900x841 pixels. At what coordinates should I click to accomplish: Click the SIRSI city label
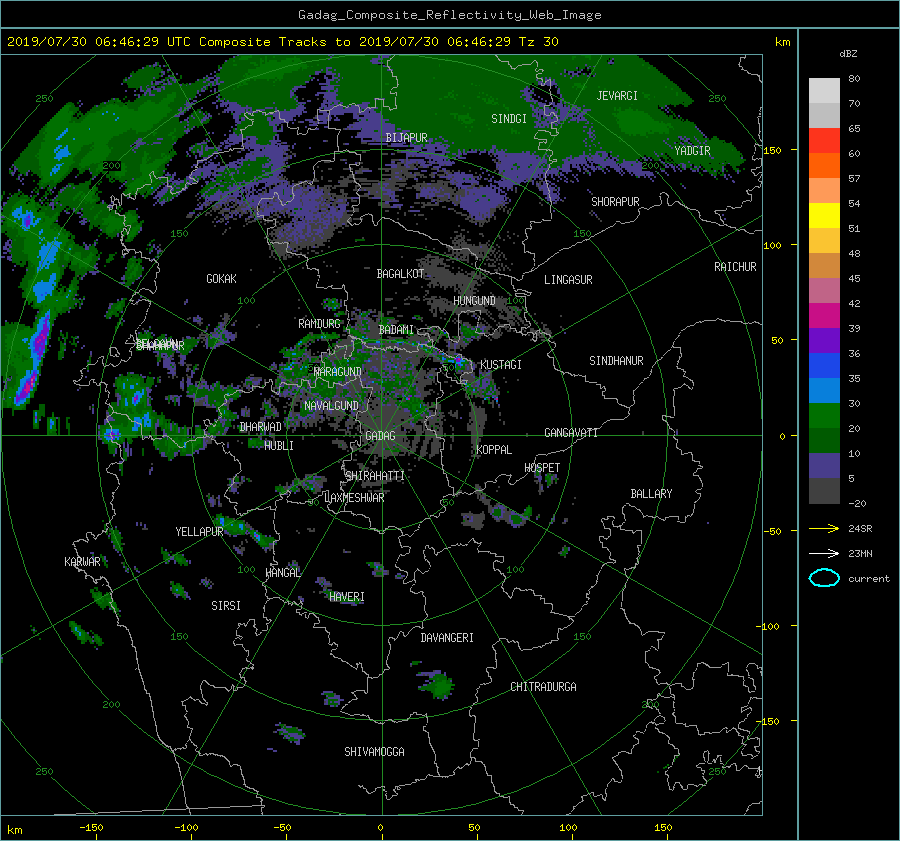coord(226,606)
